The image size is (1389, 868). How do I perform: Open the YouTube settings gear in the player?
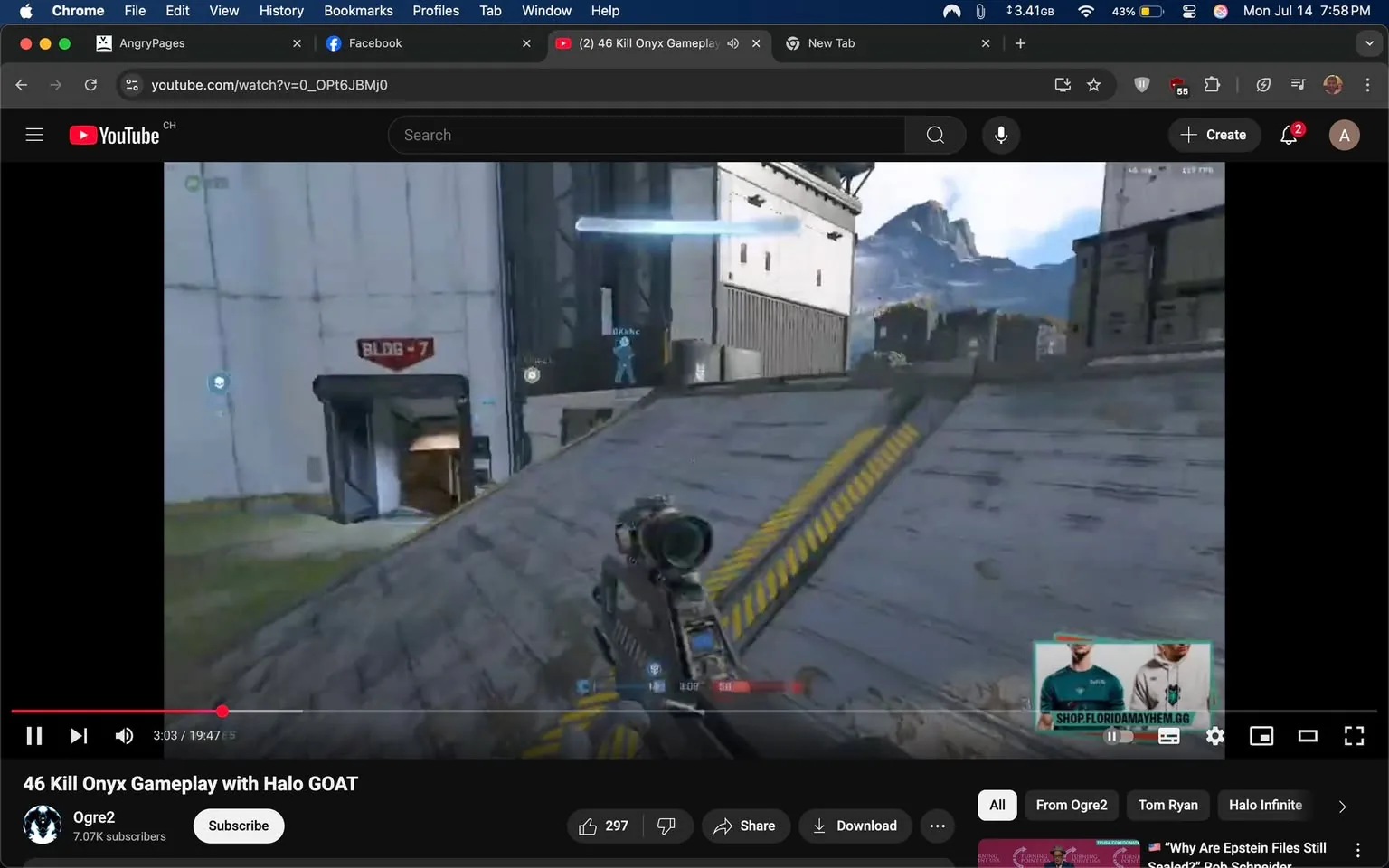pyautogui.click(x=1214, y=735)
